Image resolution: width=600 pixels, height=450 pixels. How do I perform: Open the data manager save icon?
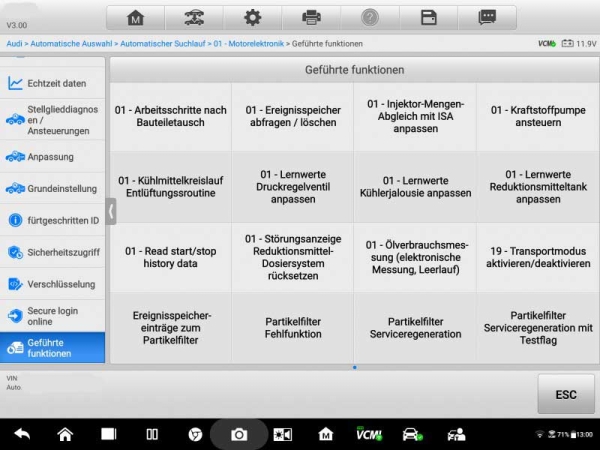point(429,18)
